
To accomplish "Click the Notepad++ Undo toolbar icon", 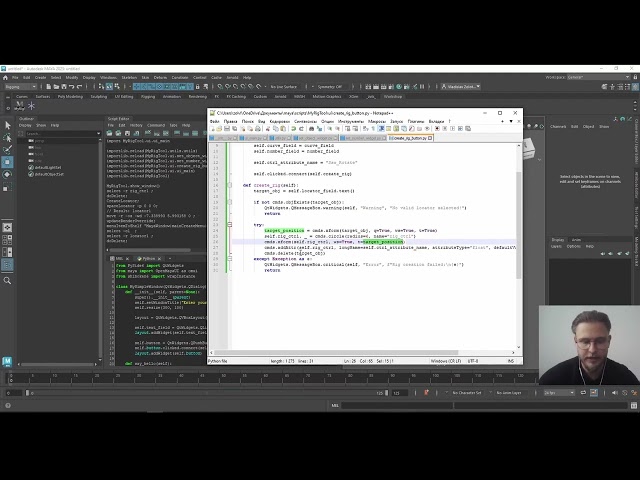I will click(x=293, y=129).
